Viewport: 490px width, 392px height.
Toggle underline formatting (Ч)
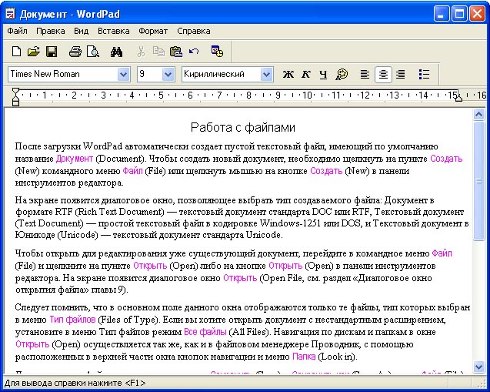[323, 74]
